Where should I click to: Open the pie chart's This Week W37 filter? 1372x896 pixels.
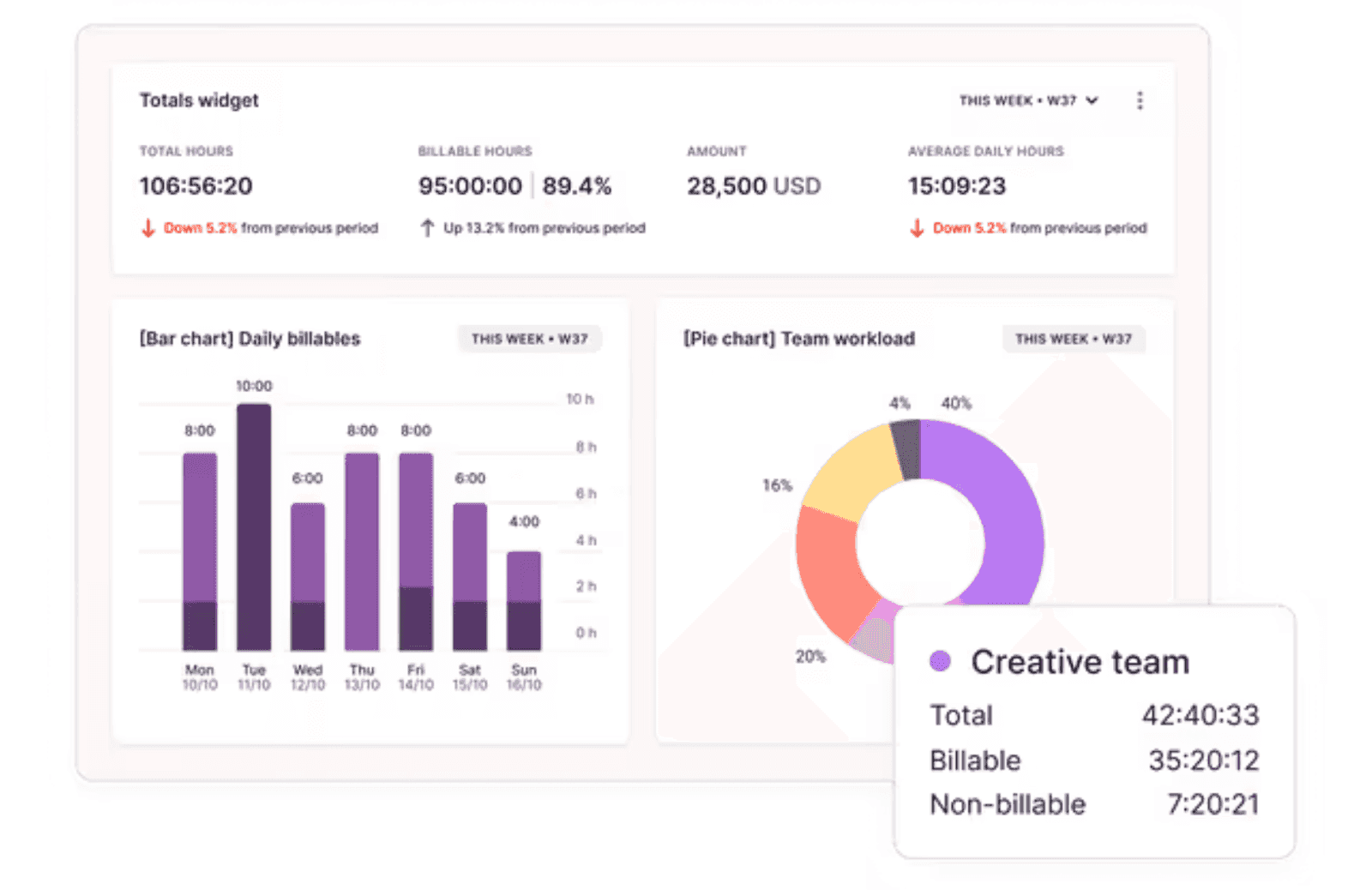1074,340
